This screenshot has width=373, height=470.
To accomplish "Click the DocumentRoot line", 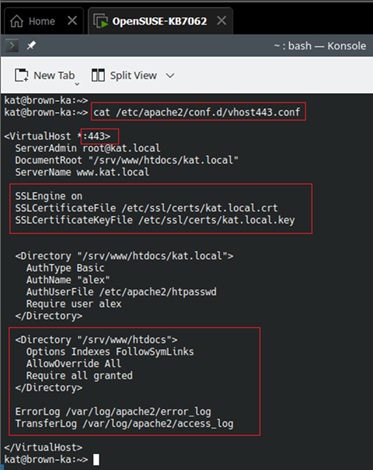I will [127, 160].
